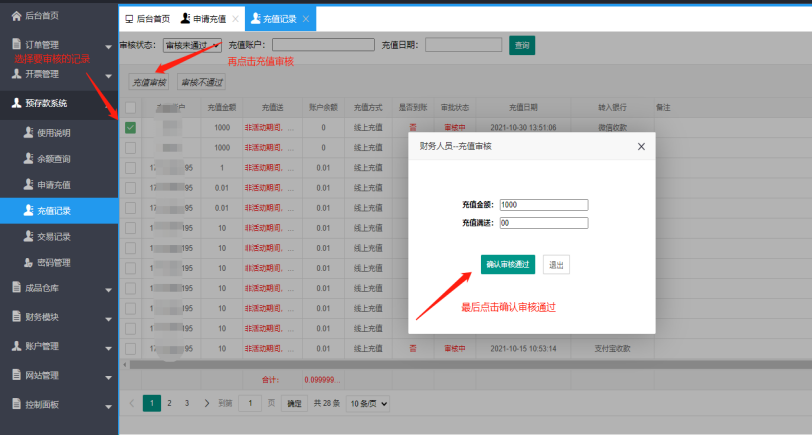812x435 pixels.
Task: Switch to the 后台首页 tab
Action: 146,19
